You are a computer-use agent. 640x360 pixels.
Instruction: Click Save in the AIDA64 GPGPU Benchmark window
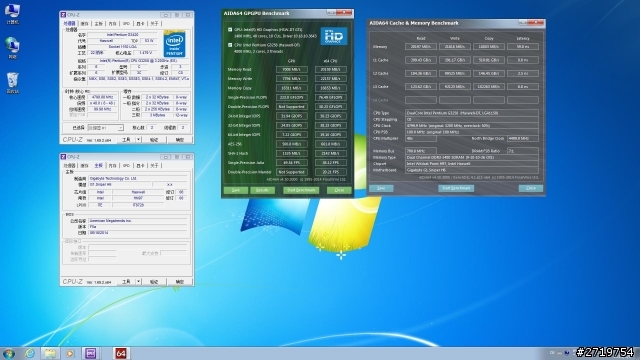[236, 190]
